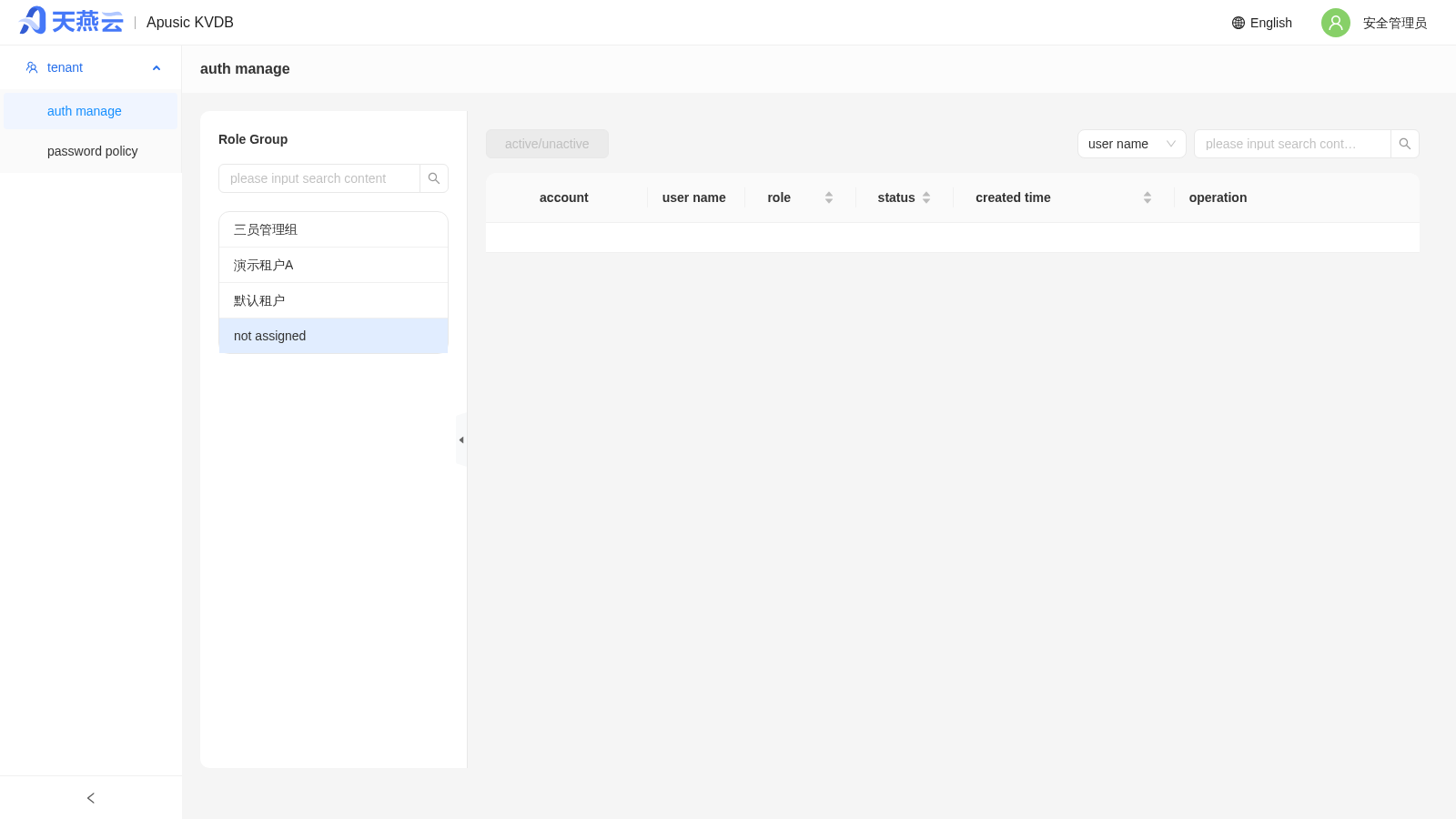
Task: Collapse the tenant menu chevron
Action: [157, 67]
